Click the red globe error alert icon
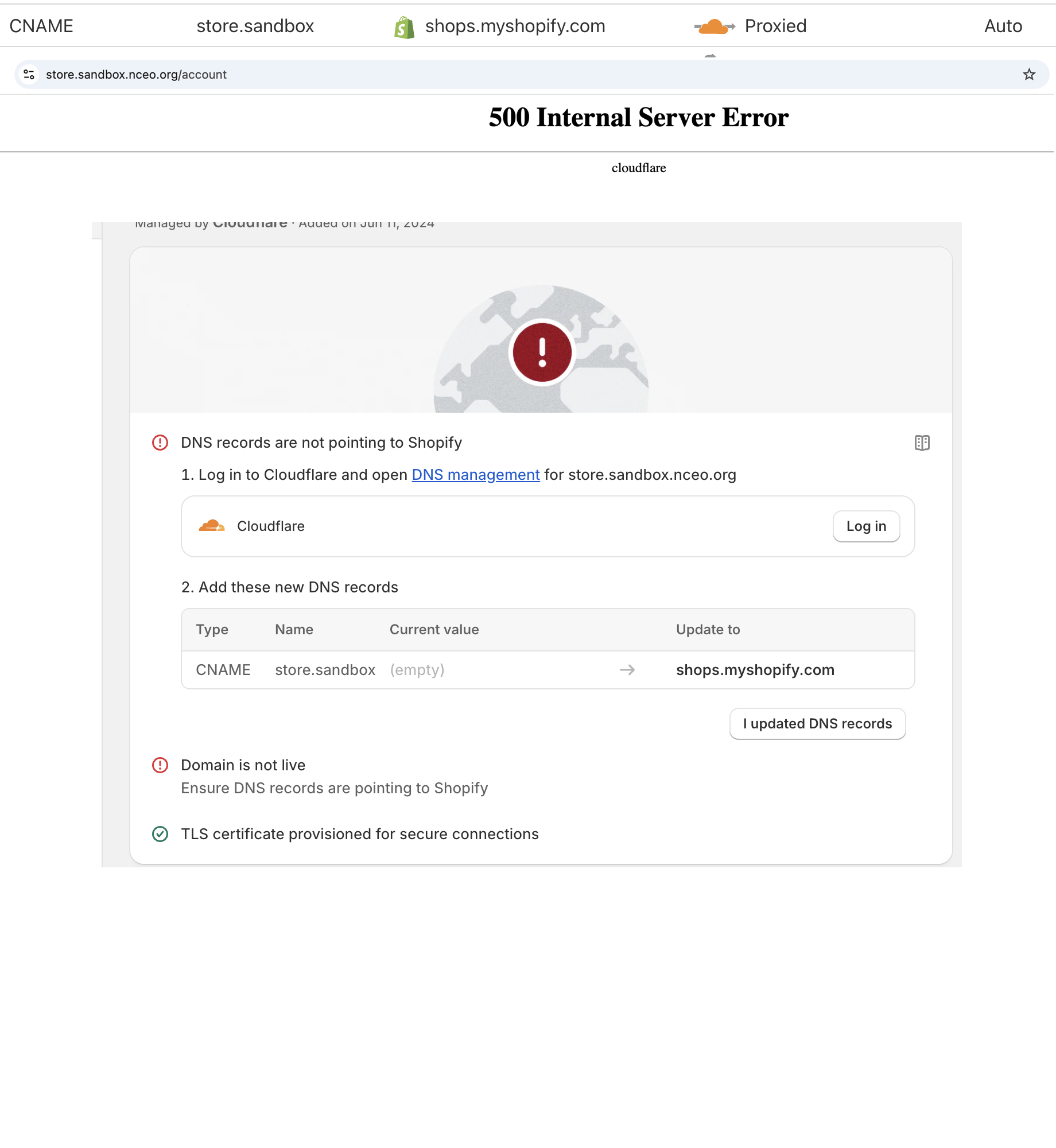1056x1148 pixels. point(542,352)
